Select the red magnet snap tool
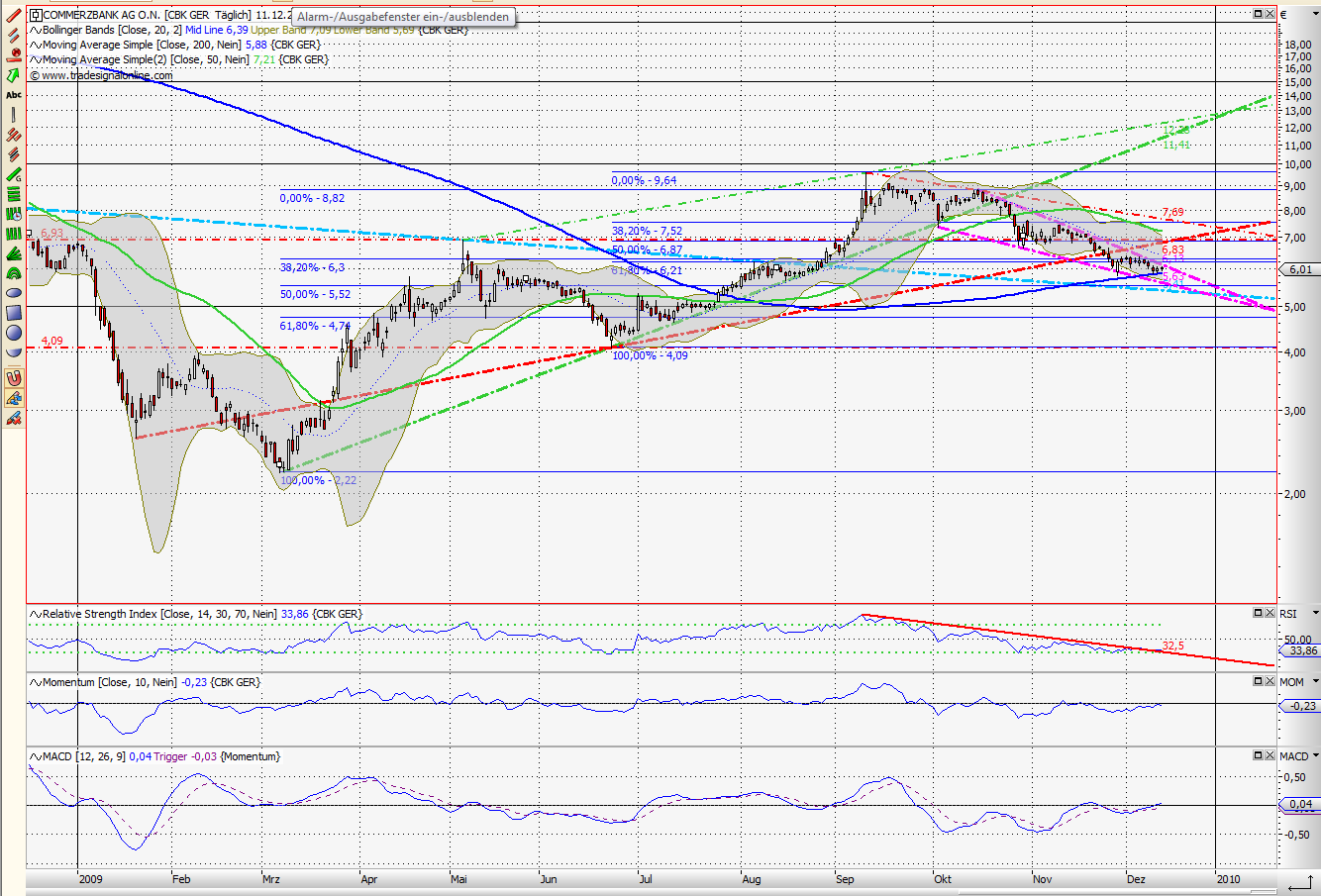1321x896 pixels. pos(14,377)
